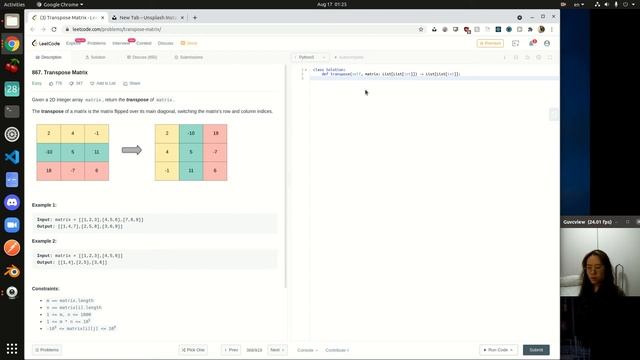Launch the Cherrytree app in the dock
Screen dimensions: 640x360
point(12,66)
